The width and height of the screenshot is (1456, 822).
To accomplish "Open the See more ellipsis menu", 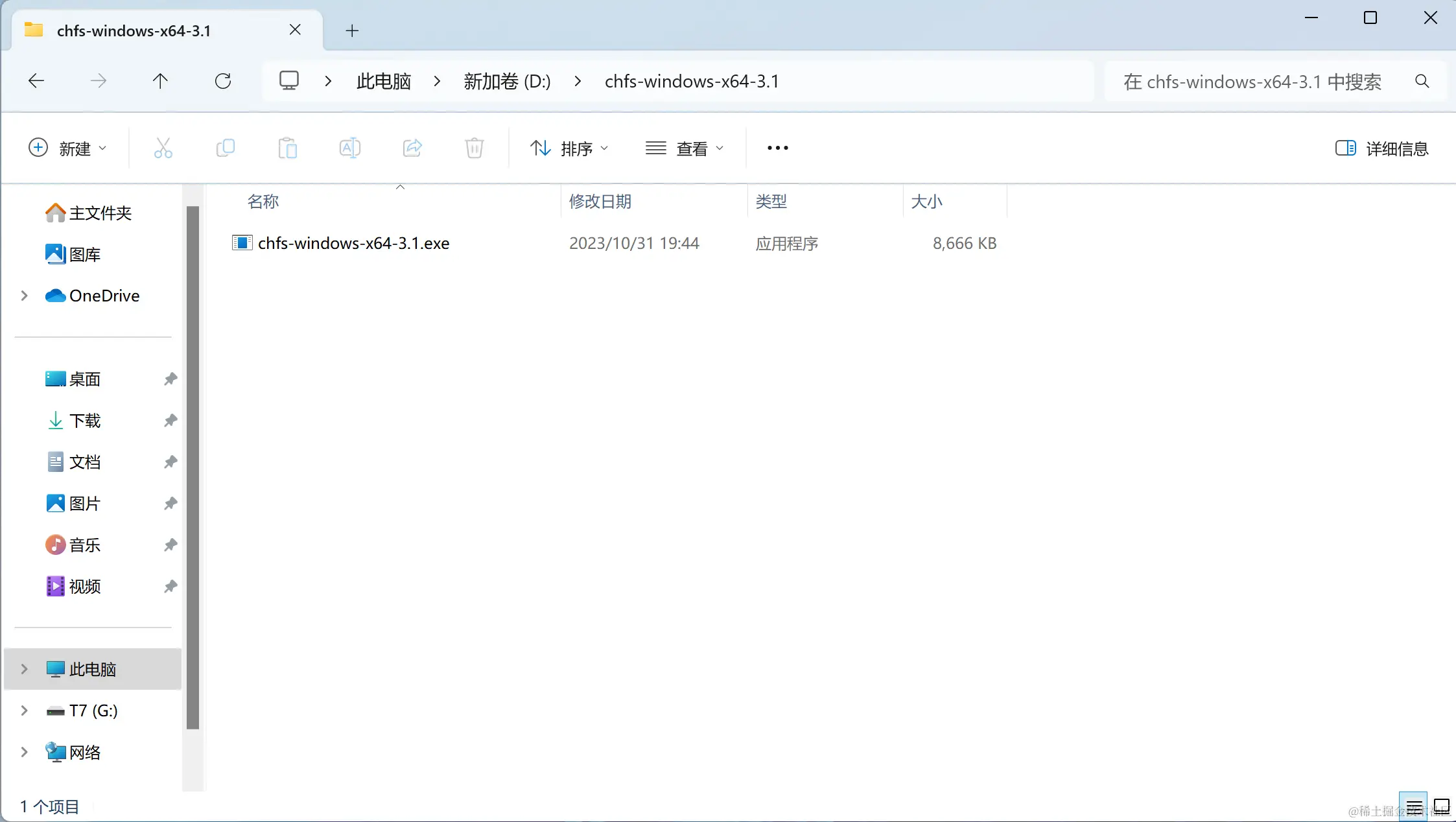I will (777, 148).
